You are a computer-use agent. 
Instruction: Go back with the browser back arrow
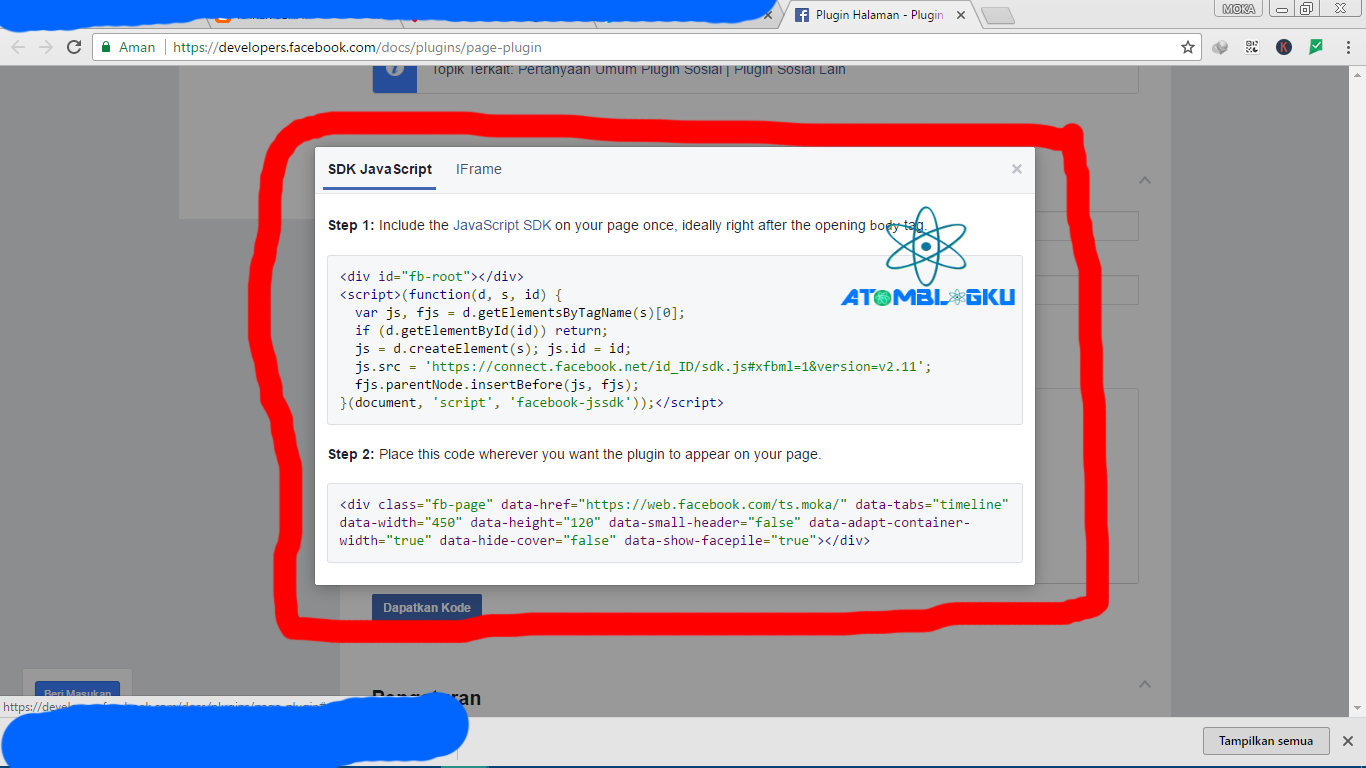tap(18, 47)
